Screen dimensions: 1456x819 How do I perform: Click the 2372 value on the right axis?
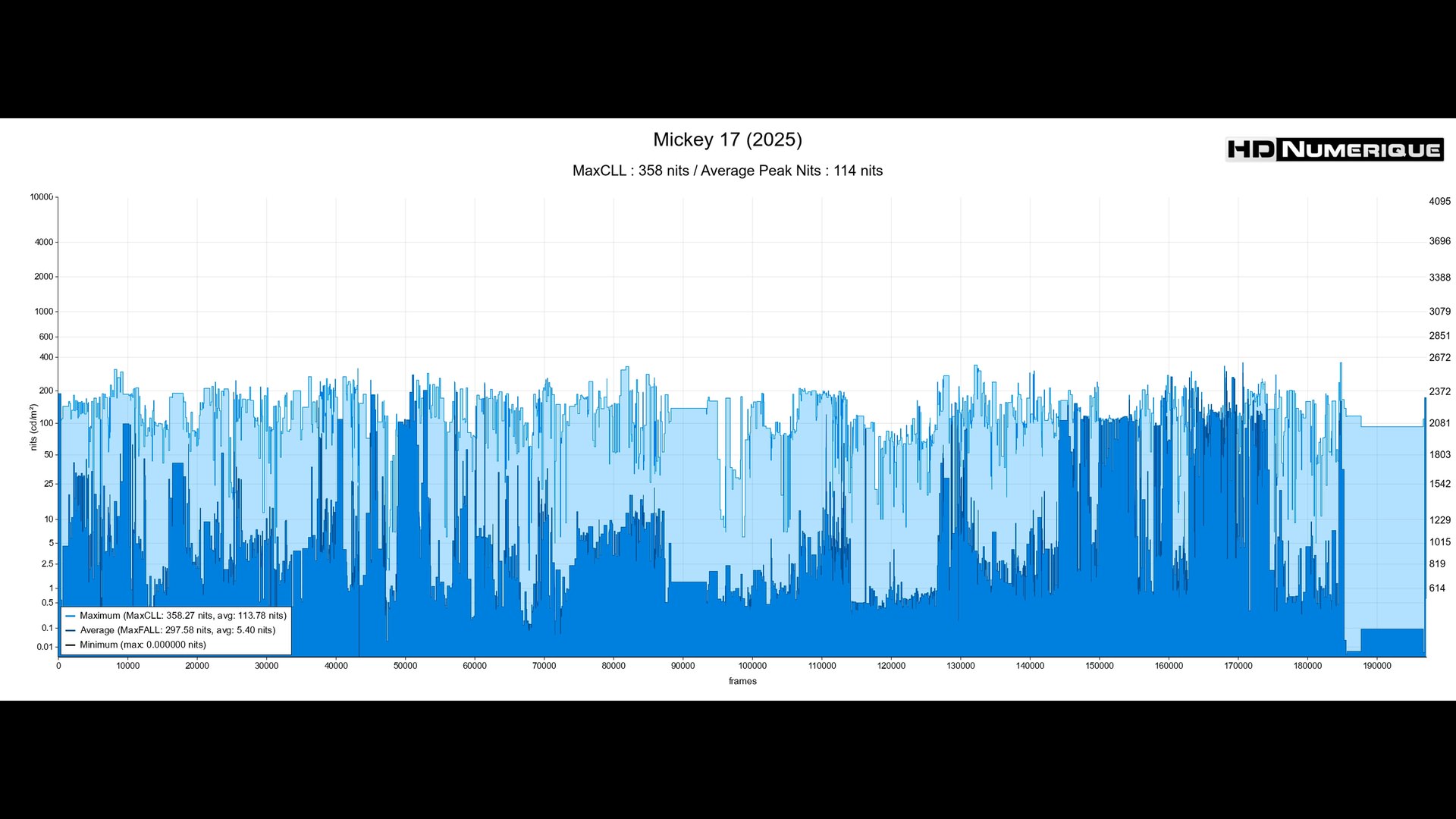1439,392
